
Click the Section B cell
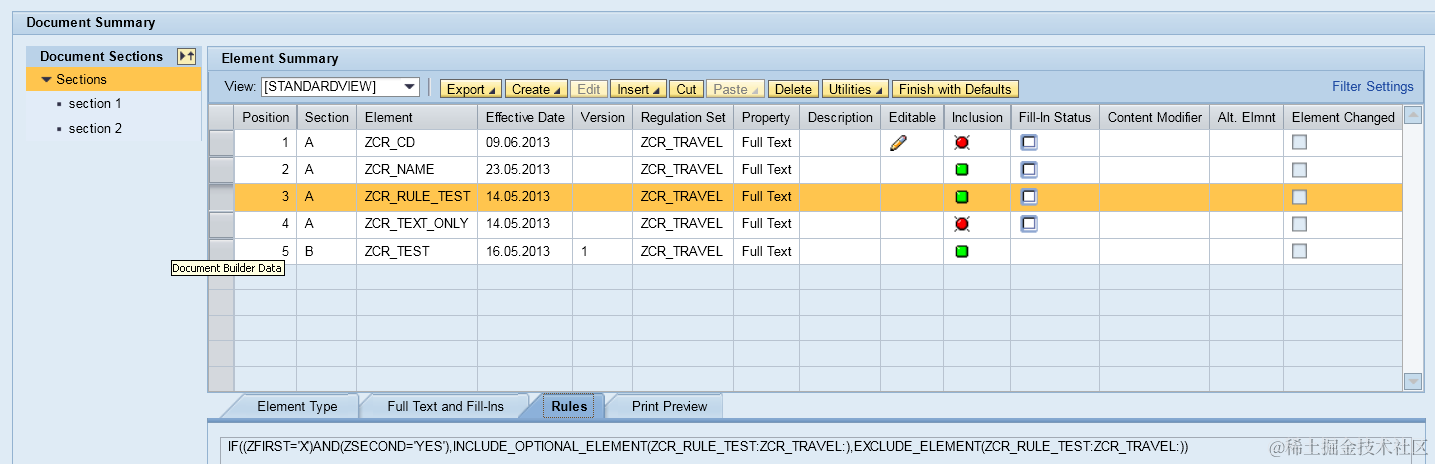pyautogui.click(x=326, y=251)
